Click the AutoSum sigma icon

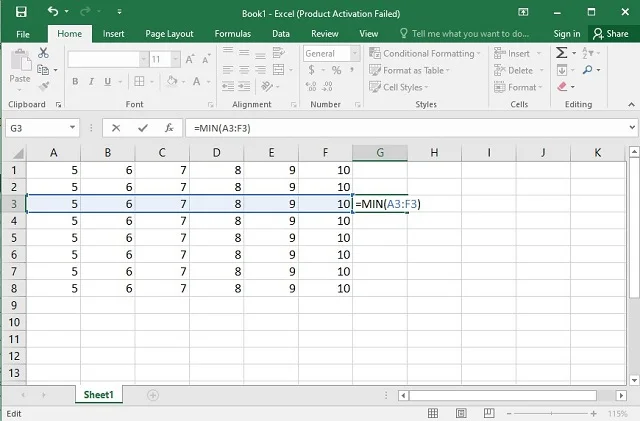coord(563,53)
